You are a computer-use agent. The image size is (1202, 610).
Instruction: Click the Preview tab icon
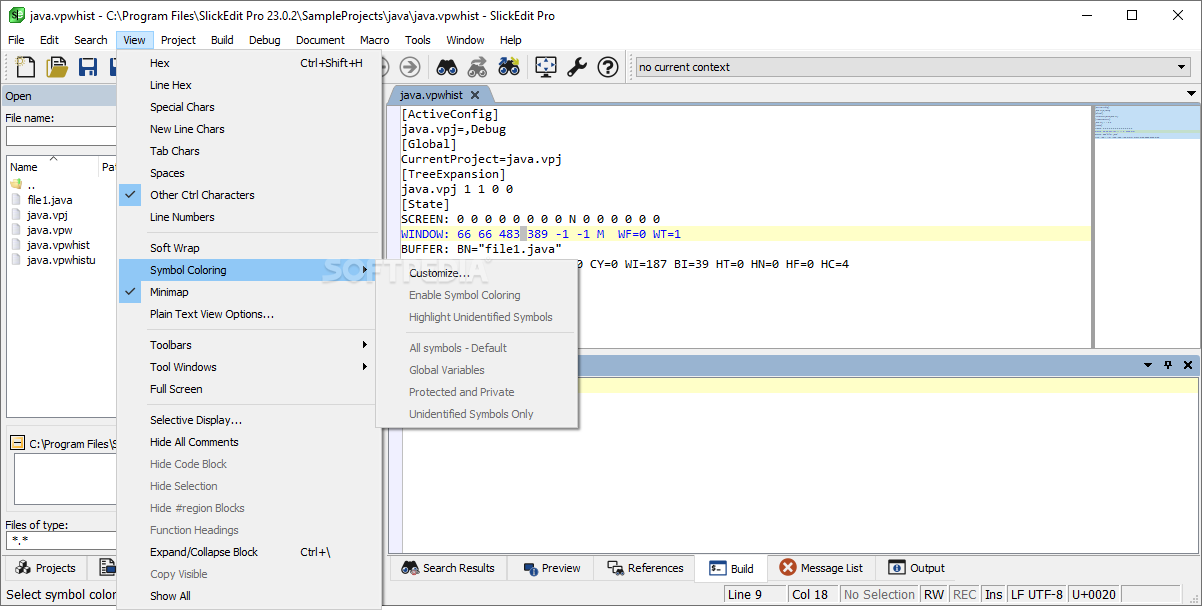(531, 568)
